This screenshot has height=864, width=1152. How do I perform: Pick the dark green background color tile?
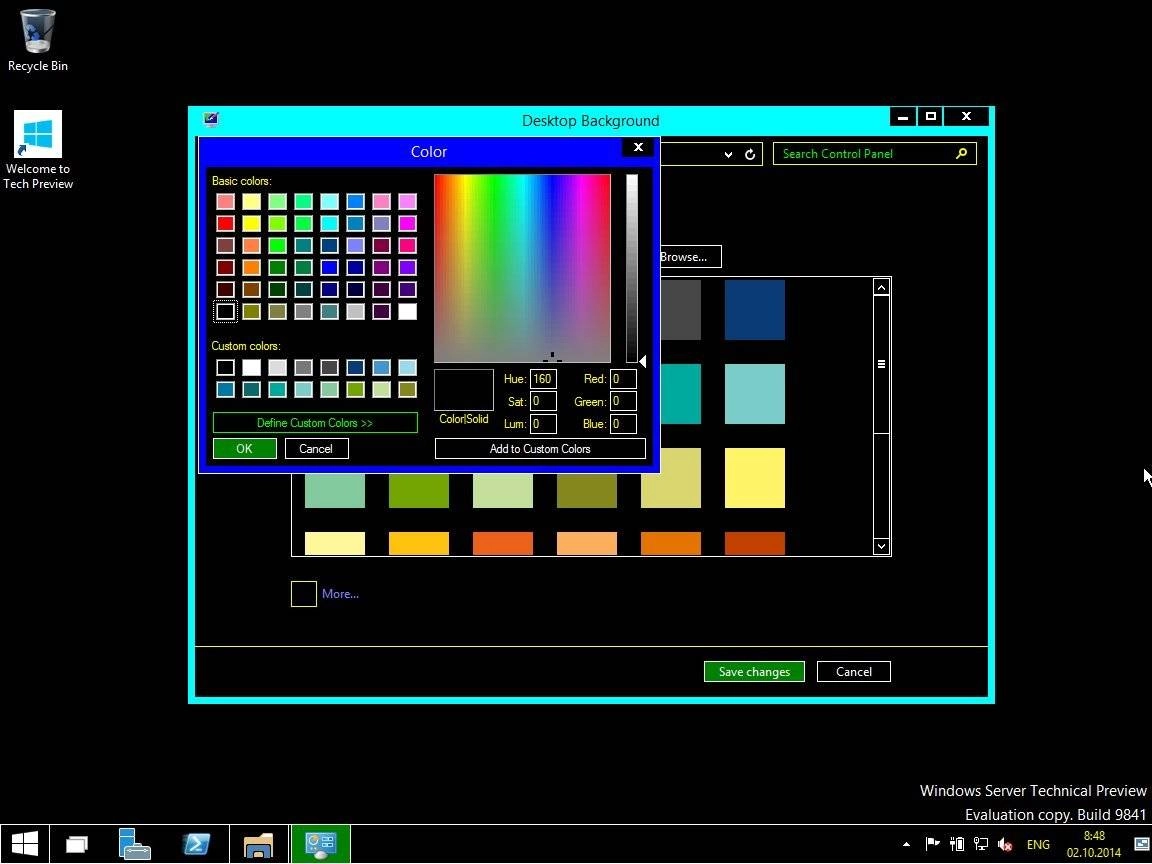pyautogui.click(x=418, y=491)
